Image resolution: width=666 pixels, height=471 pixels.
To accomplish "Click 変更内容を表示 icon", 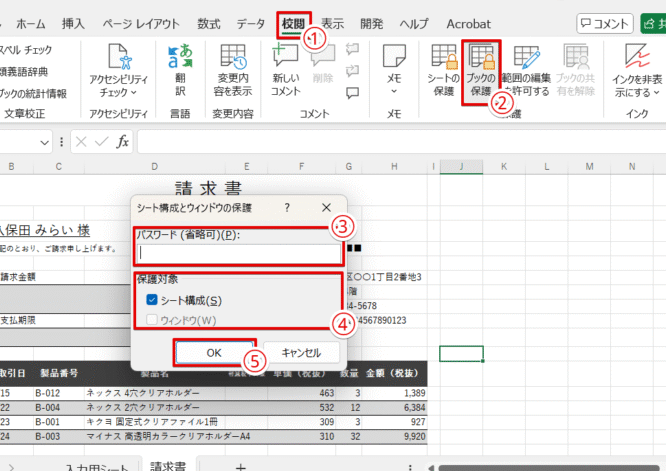I will (233, 71).
